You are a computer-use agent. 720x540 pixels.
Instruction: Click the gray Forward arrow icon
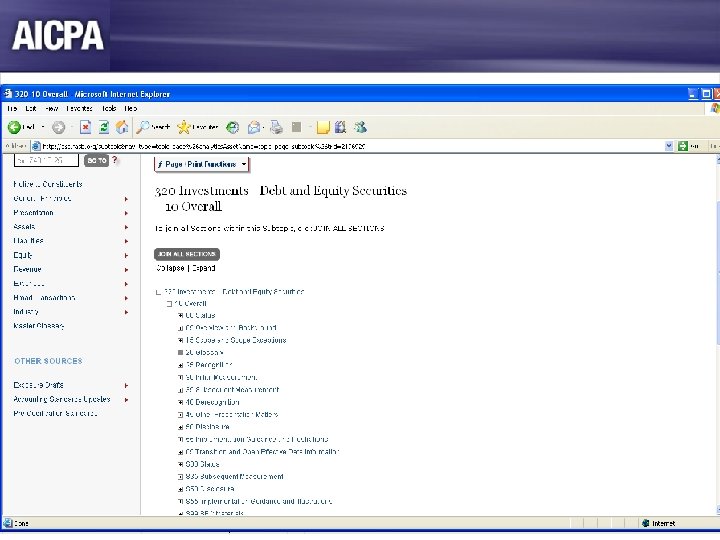(58, 127)
